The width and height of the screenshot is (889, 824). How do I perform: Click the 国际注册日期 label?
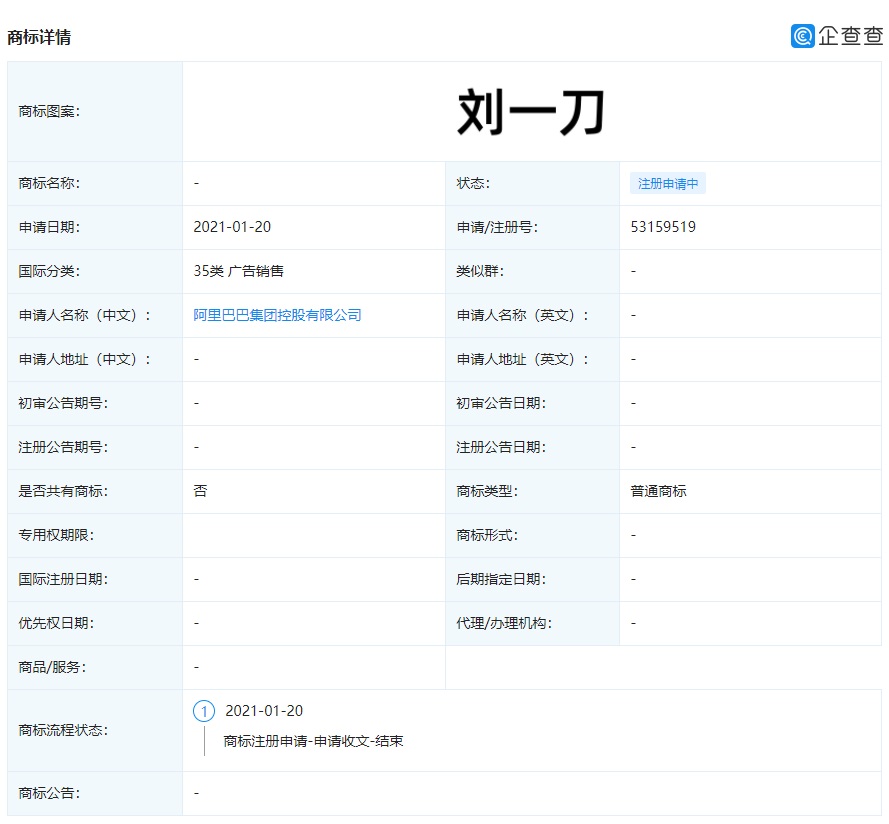[63, 580]
